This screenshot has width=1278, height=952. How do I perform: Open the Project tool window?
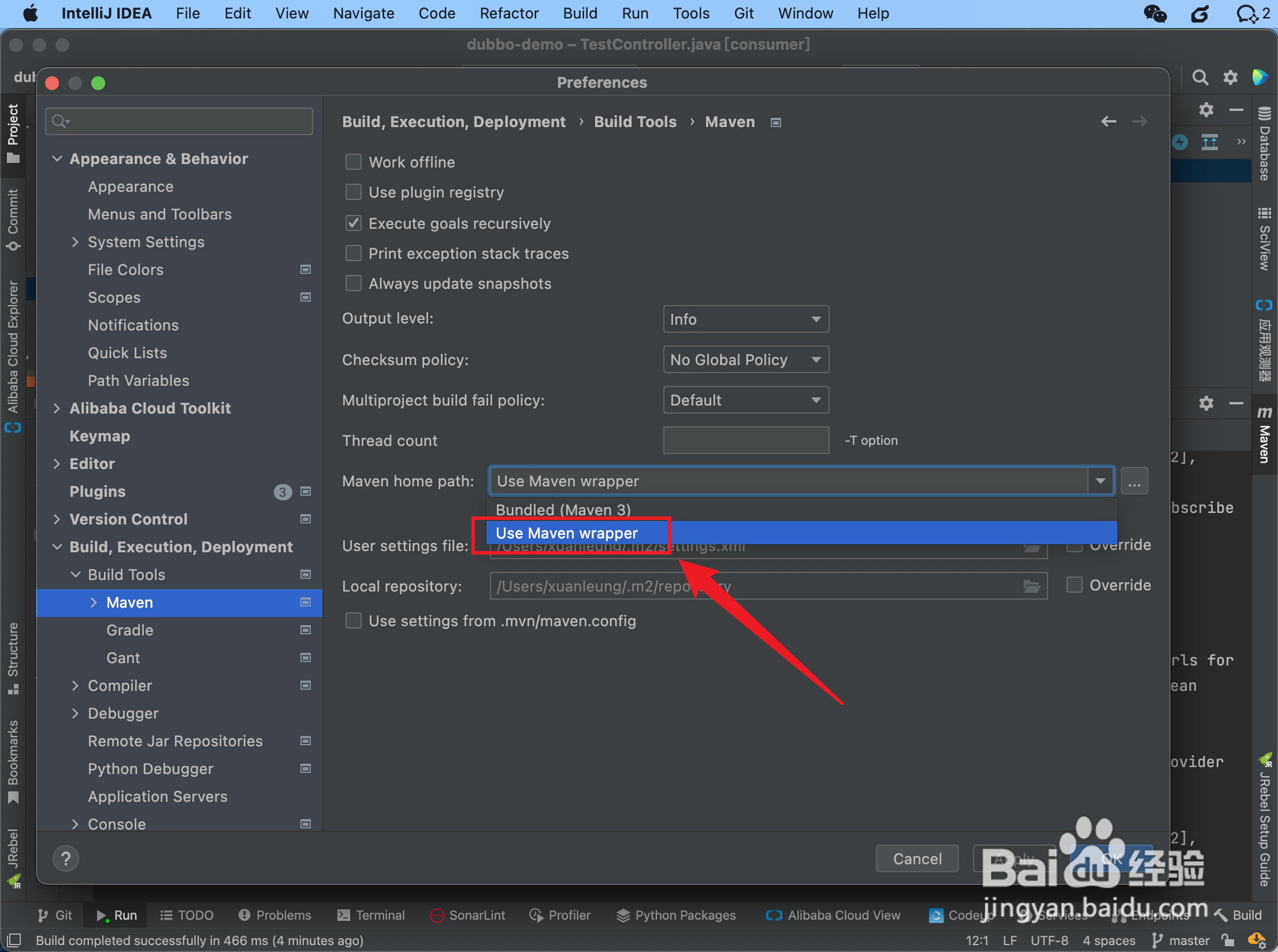tap(13, 133)
